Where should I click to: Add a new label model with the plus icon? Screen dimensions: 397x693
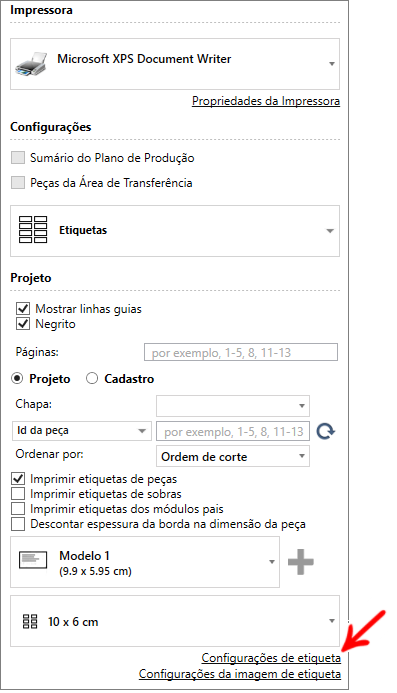[x=301, y=562]
